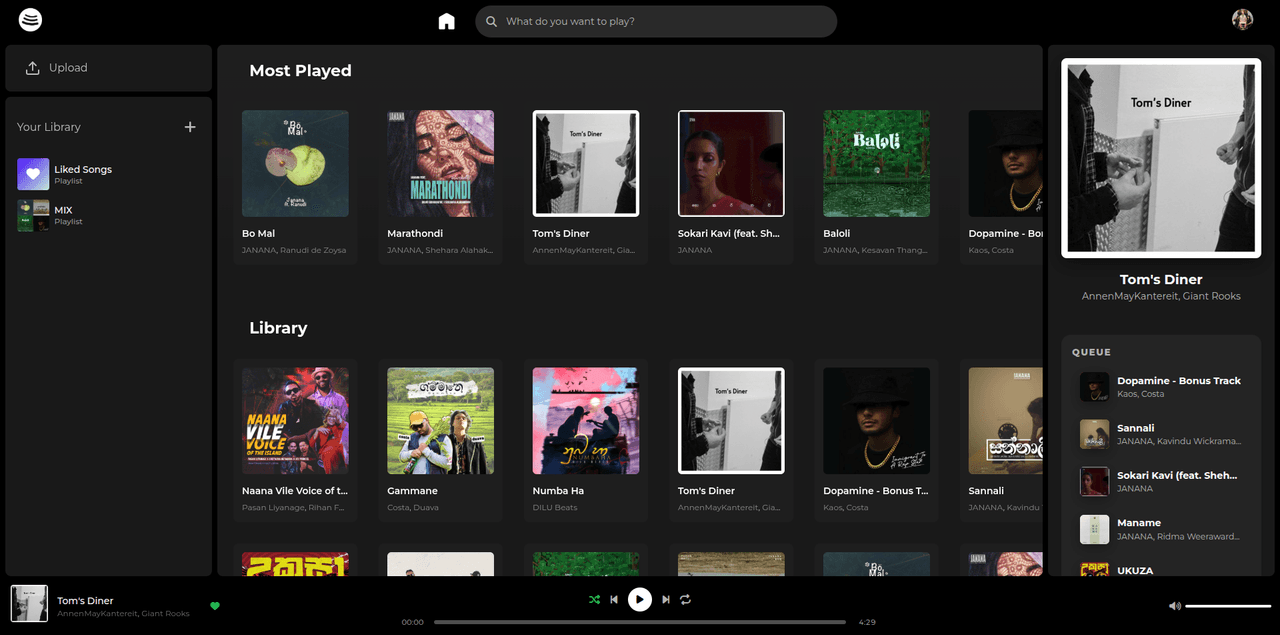This screenshot has height=635, width=1280.
Task: Play Dopamine cover in Most Played
Action: [x=1005, y=163]
